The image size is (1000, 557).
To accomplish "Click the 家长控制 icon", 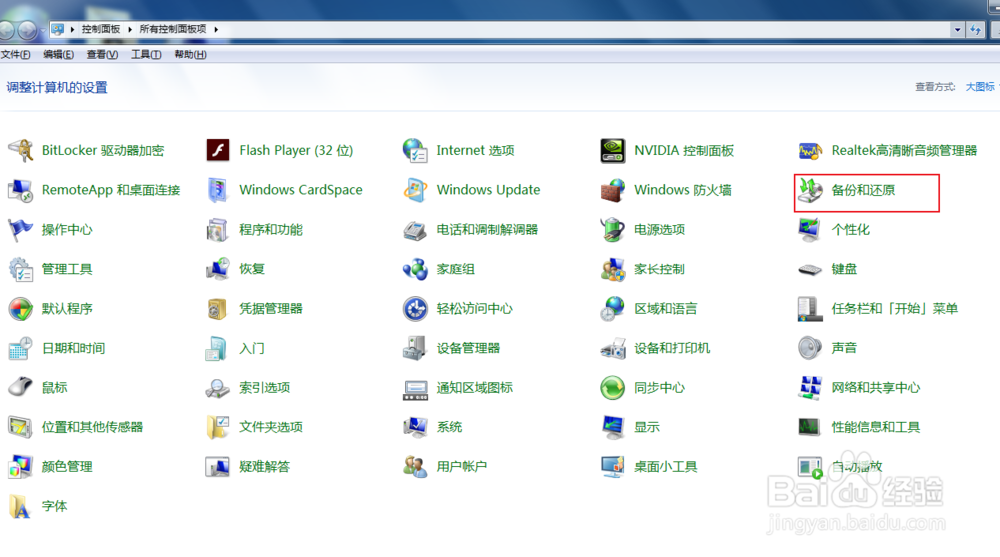I will 613,269.
